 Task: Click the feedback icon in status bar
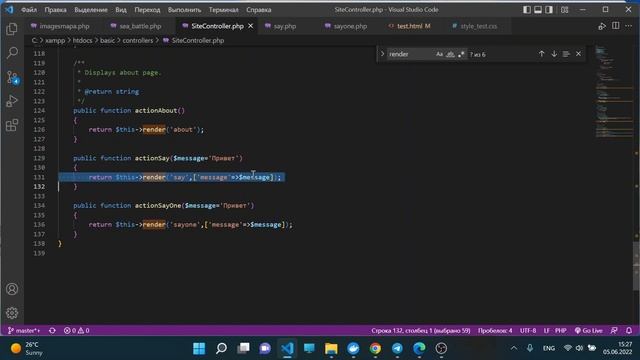614,331
